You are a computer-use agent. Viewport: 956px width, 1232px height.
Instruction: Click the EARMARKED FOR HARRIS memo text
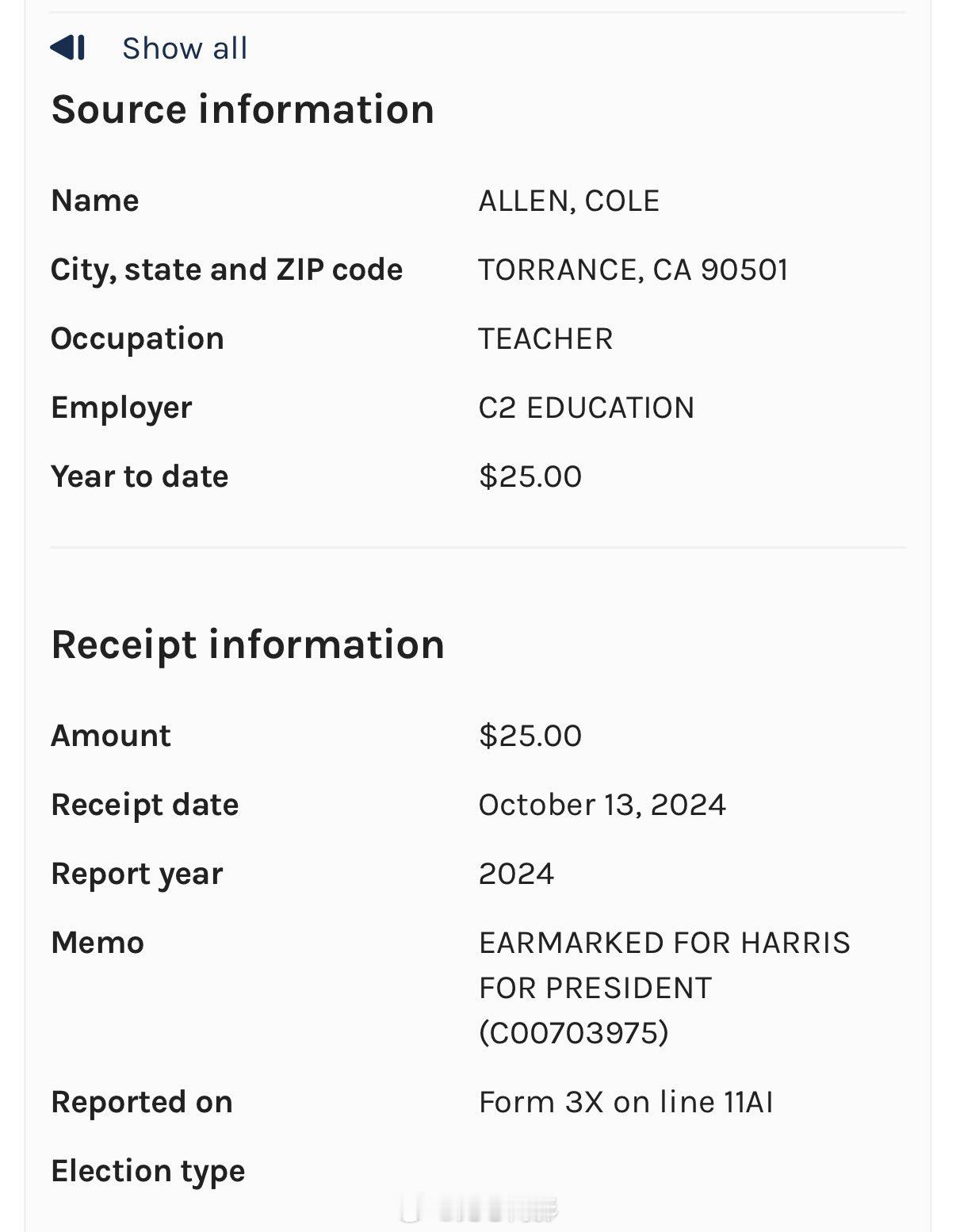pos(664,943)
